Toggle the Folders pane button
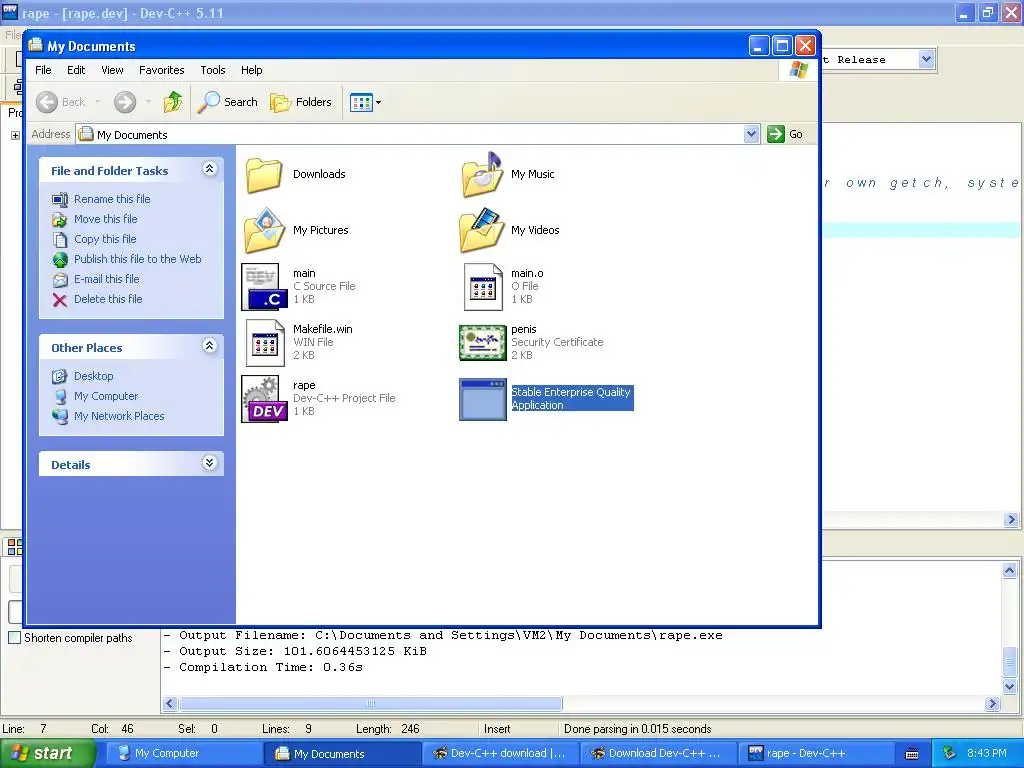This screenshot has height=768, width=1024. pyautogui.click(x=301, y=102)
